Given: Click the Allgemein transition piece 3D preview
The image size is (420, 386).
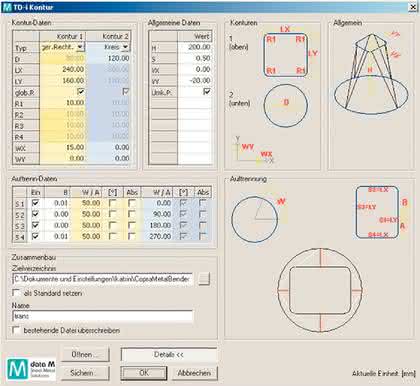Looking at the screenshot, I should coord(371,73).
